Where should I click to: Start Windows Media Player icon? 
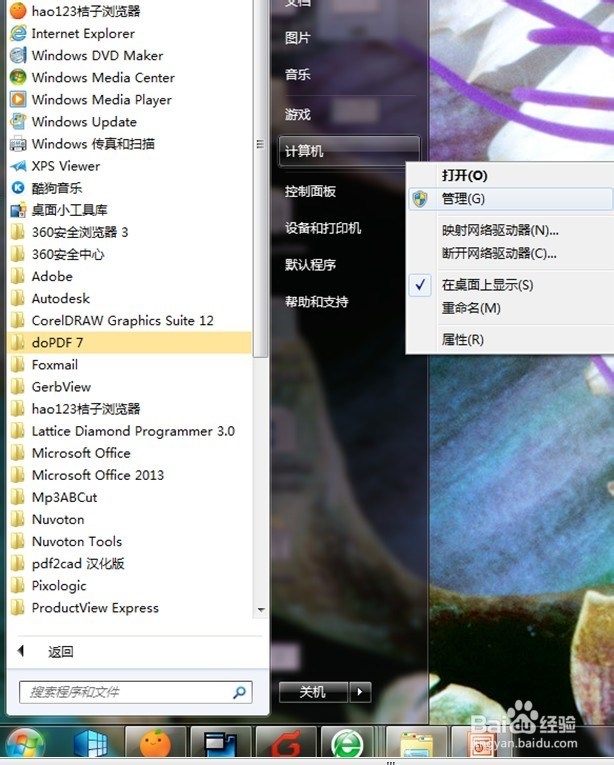pyautogui.click(x=18, y=100)
